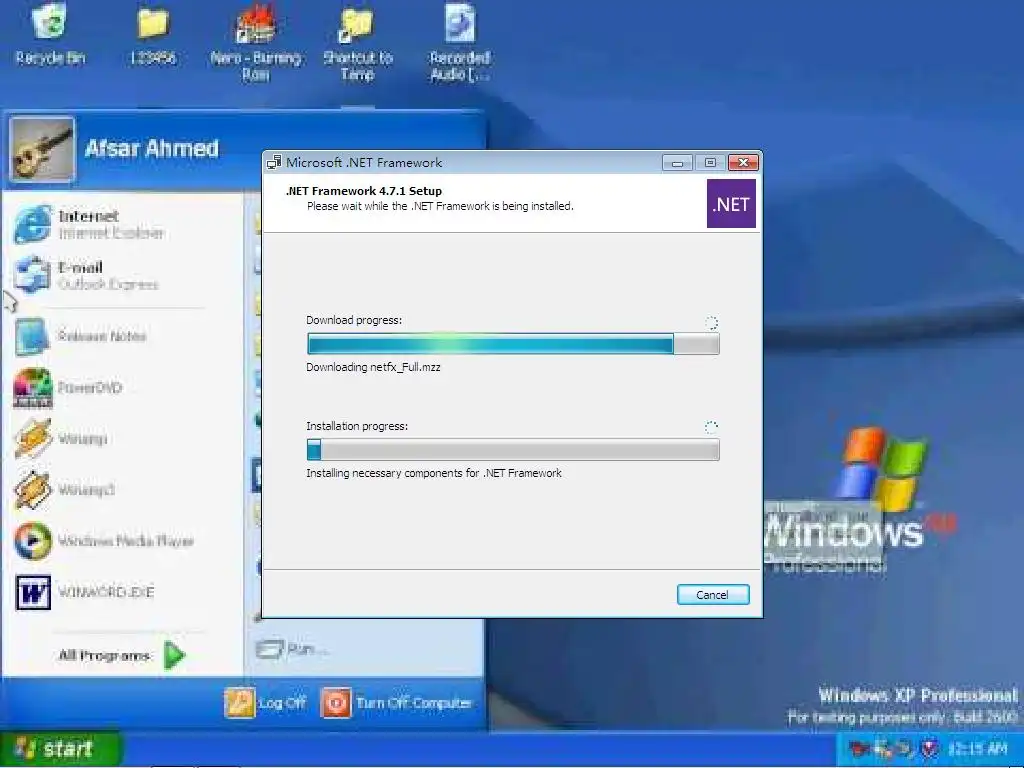This screenshot has width=1024, height=768.
Task: Minimize the .NET Framework setup window
Action: 677,163
